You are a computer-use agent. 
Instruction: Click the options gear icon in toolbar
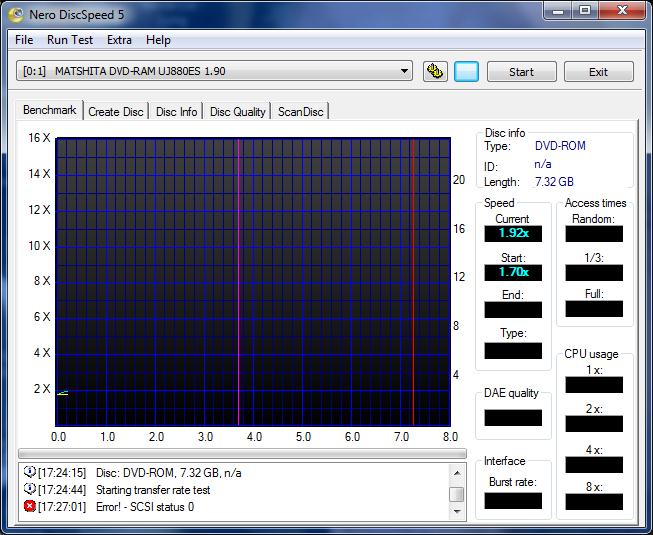coord(435,72)
